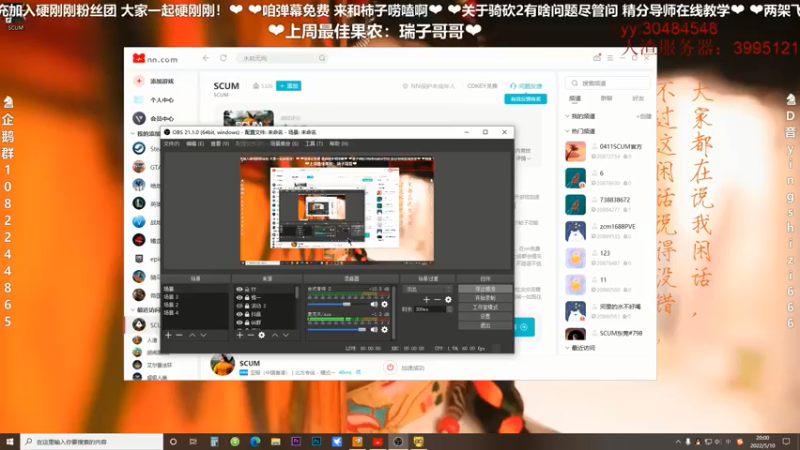Move selected source down in sources panel

coord(286,335)
